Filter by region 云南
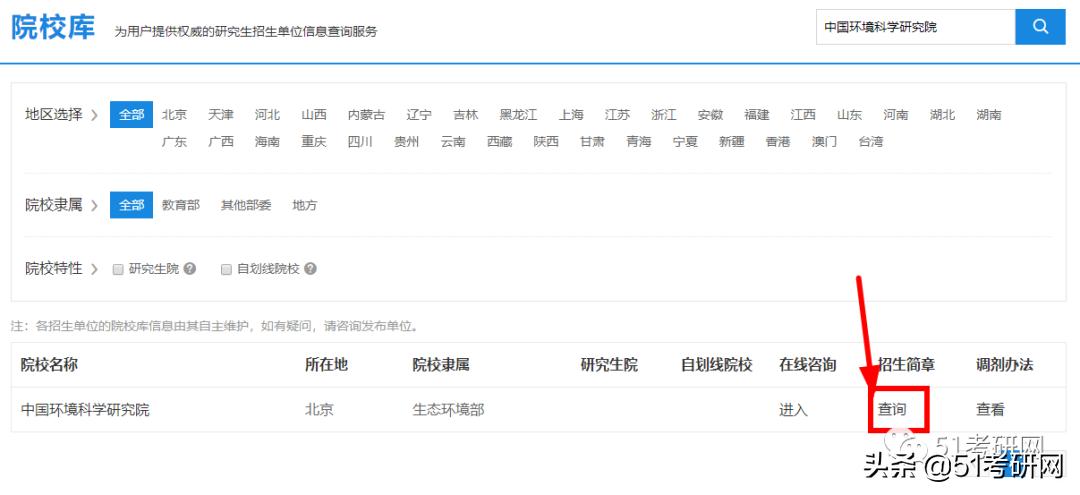This screenshot has width=1080, height=495. click(x=453, y=141)
